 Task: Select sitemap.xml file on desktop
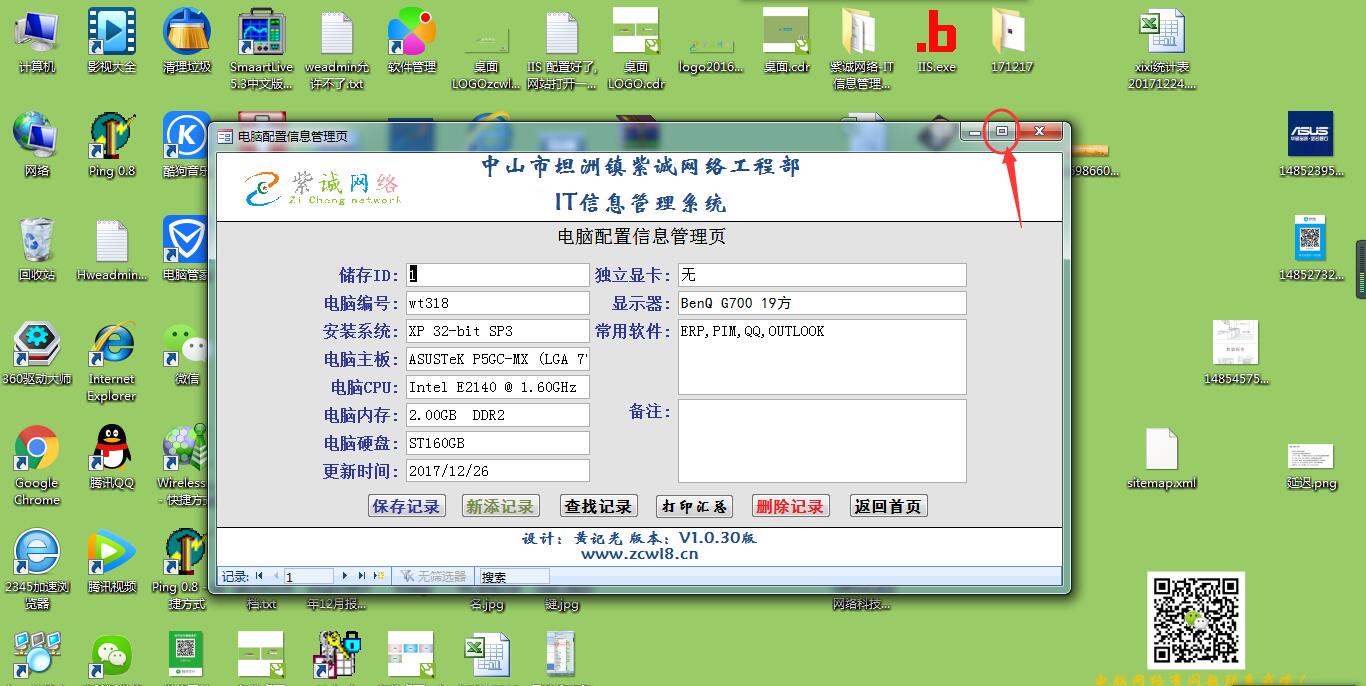pyautogui.click(x=1161, y=457)
